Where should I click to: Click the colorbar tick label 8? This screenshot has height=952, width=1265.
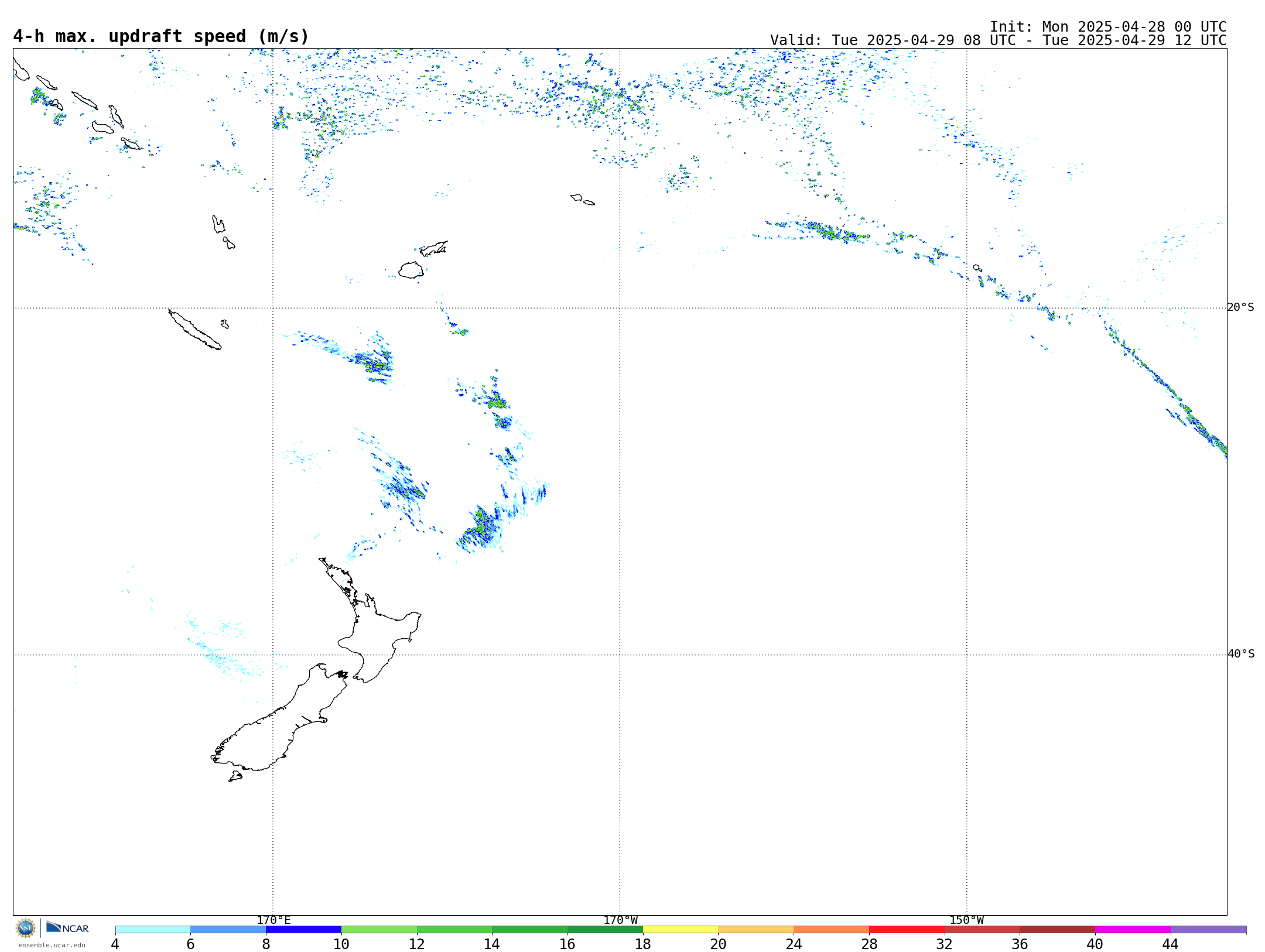coord(266,944)
